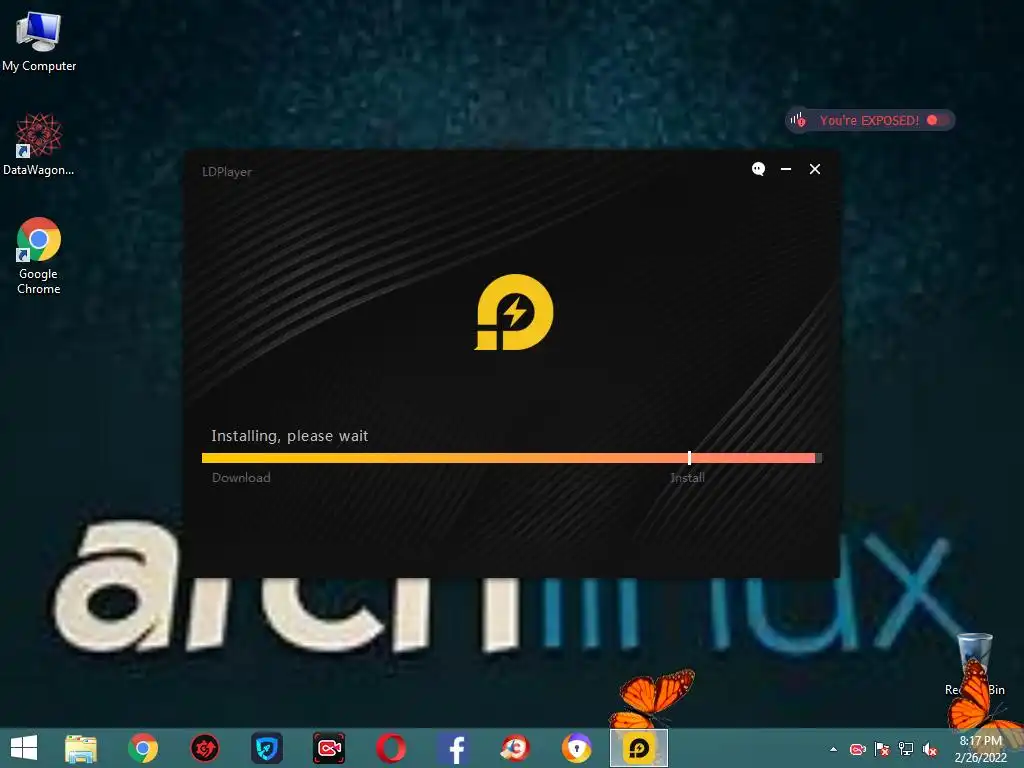Open Facebook from the taskbar
The width and height of the screenshot is (1024, 768).
coord(453,748)
